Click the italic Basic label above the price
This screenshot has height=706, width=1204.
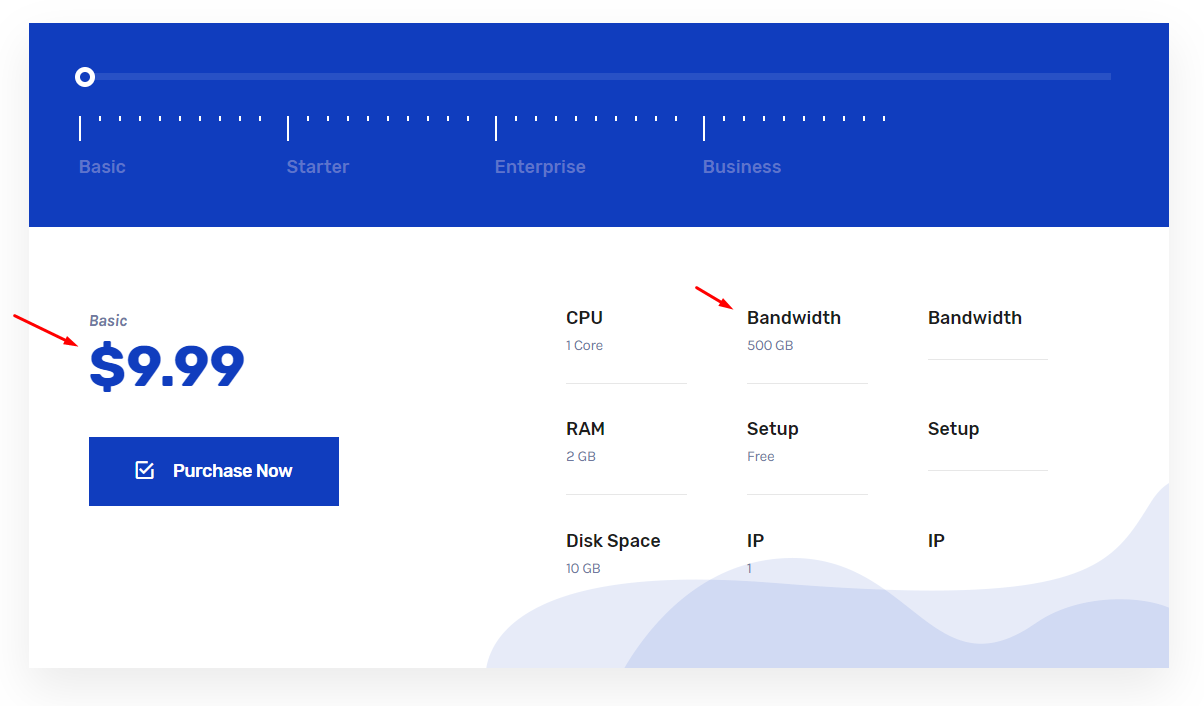(x=108, y=321)
